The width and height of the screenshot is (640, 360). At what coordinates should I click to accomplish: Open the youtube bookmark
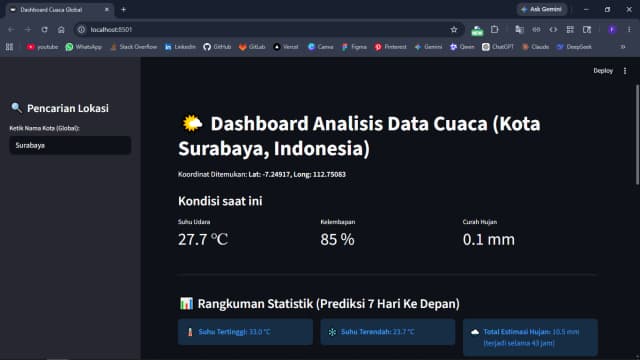click(x=42, y=47)
